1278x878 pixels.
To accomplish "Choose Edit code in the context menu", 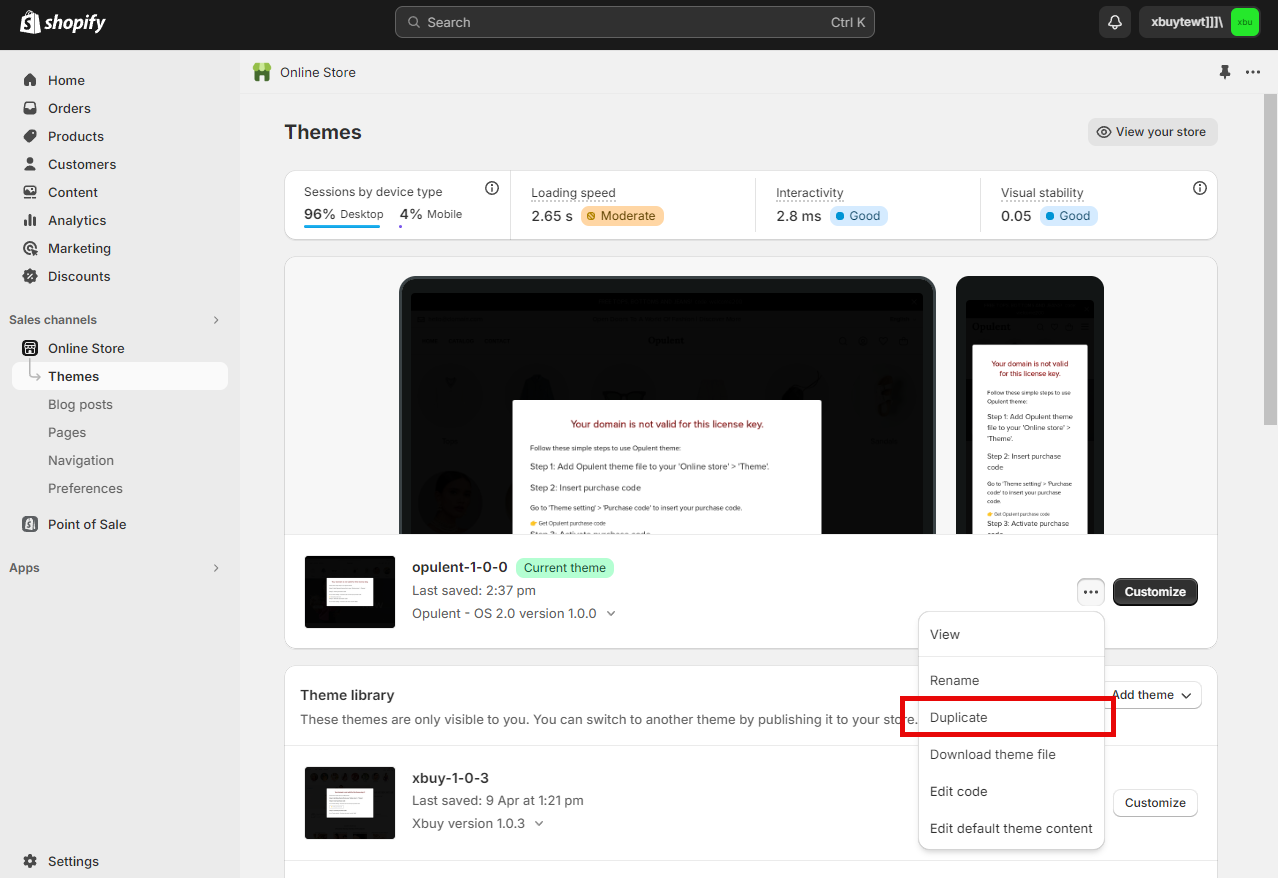I will (958, 791).
